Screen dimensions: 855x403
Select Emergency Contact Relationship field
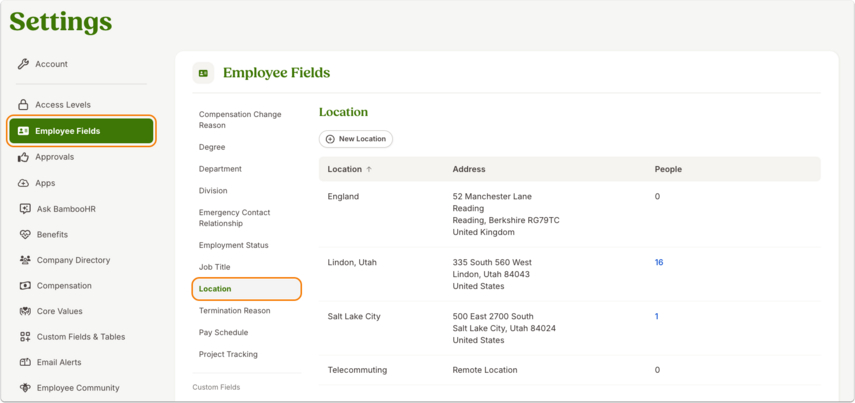[x=234, y=218]
